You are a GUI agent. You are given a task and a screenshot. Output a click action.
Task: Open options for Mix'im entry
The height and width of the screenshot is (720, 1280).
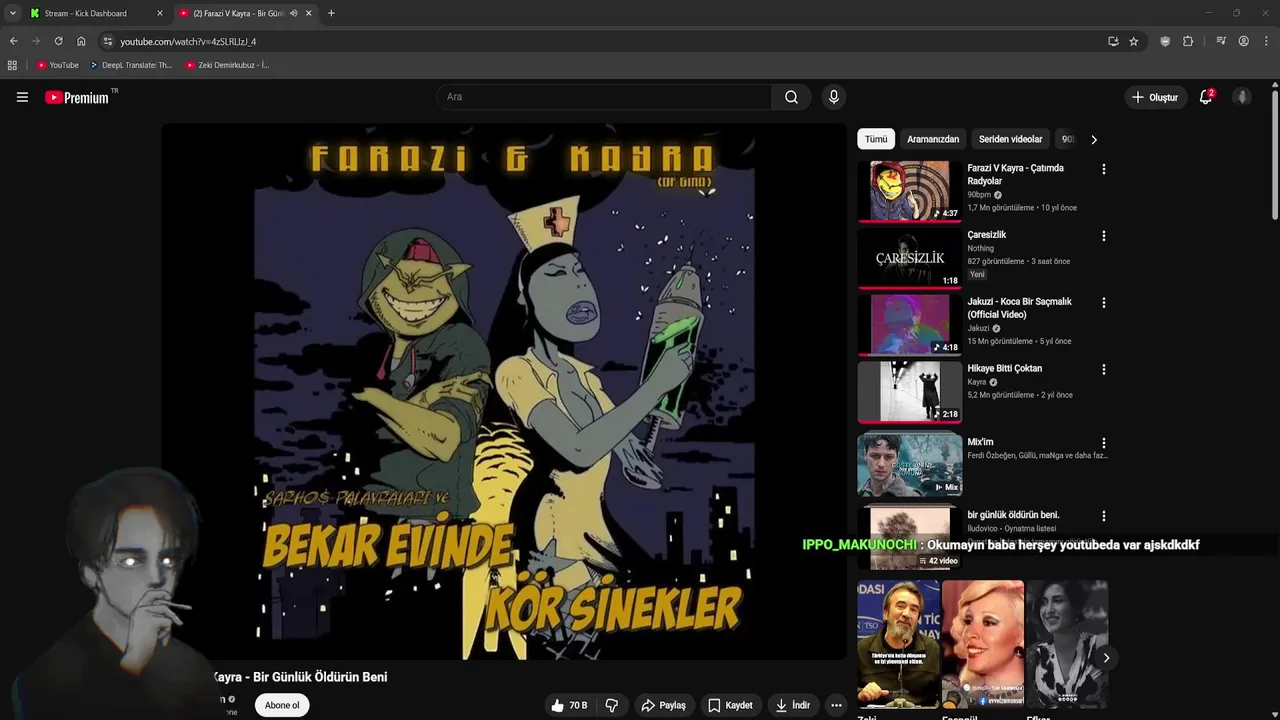coord(1104,443)
